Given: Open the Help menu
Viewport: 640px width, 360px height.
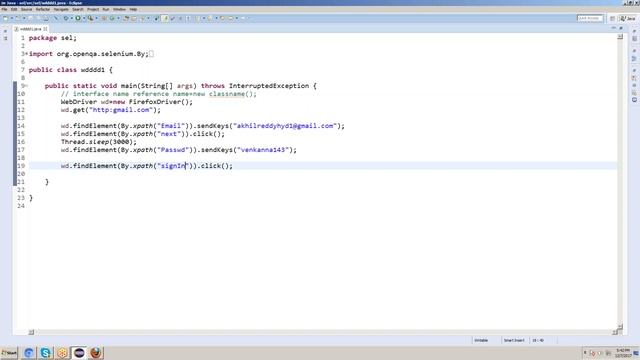Looking at the screenshot, I should pyautogui.click(x=133, y=9).
